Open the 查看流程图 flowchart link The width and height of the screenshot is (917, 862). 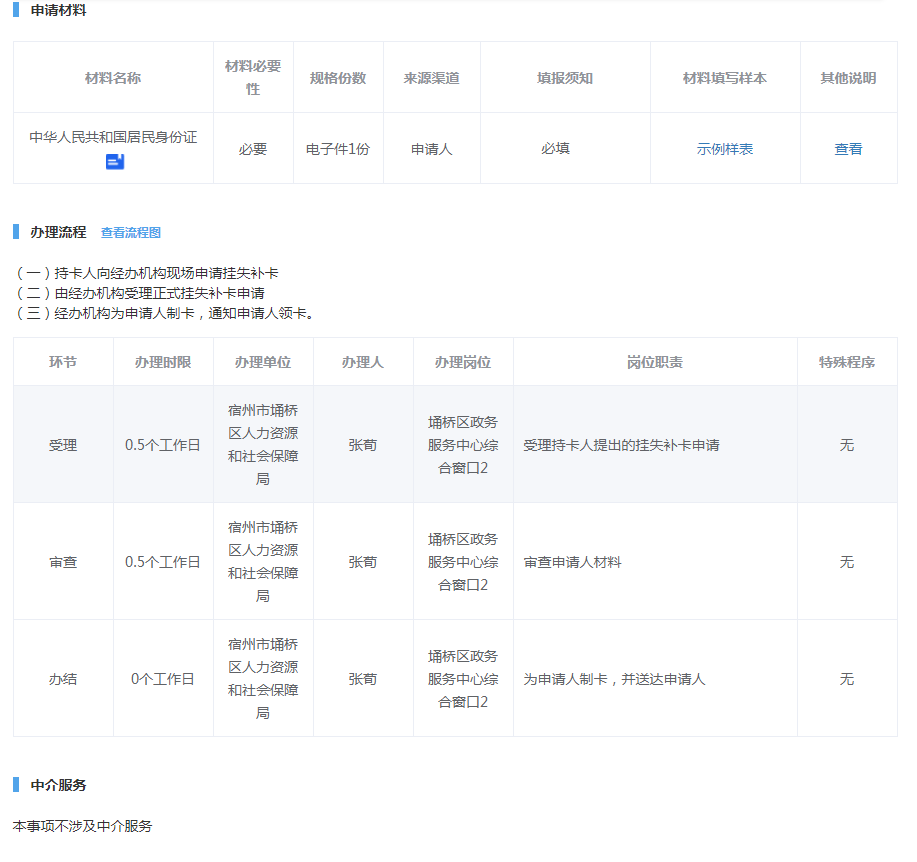131,233
